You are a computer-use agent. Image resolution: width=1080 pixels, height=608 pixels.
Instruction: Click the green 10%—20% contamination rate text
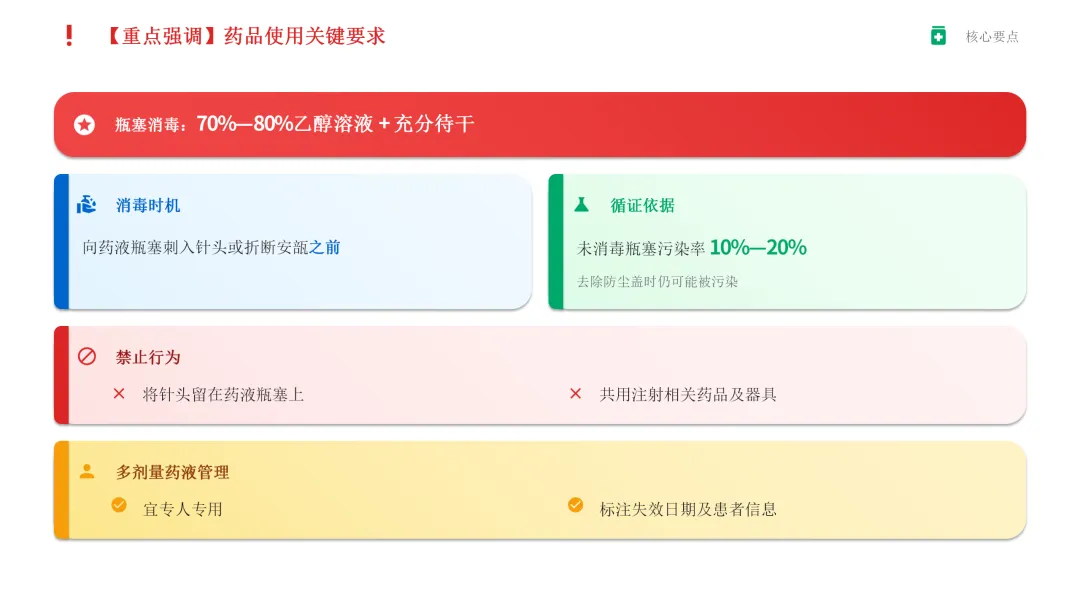758,248
